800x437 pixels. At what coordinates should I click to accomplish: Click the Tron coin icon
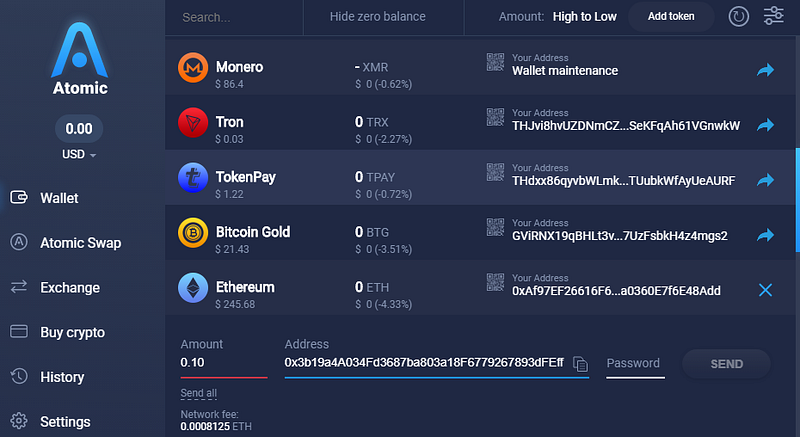(x=193, y=122)
